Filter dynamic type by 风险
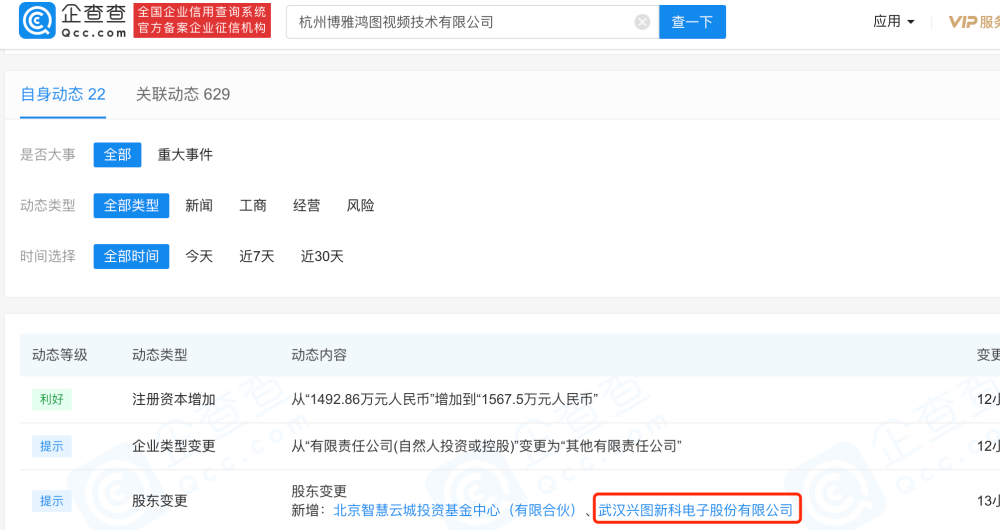The width and height of the screenshot is (1000, 530). (x=360, y=205)
